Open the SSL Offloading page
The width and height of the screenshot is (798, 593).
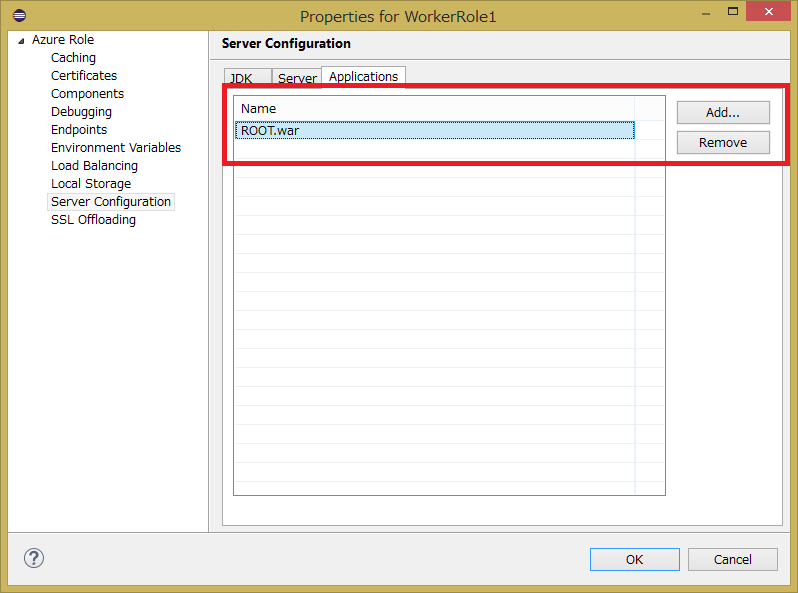click(94, 220)
